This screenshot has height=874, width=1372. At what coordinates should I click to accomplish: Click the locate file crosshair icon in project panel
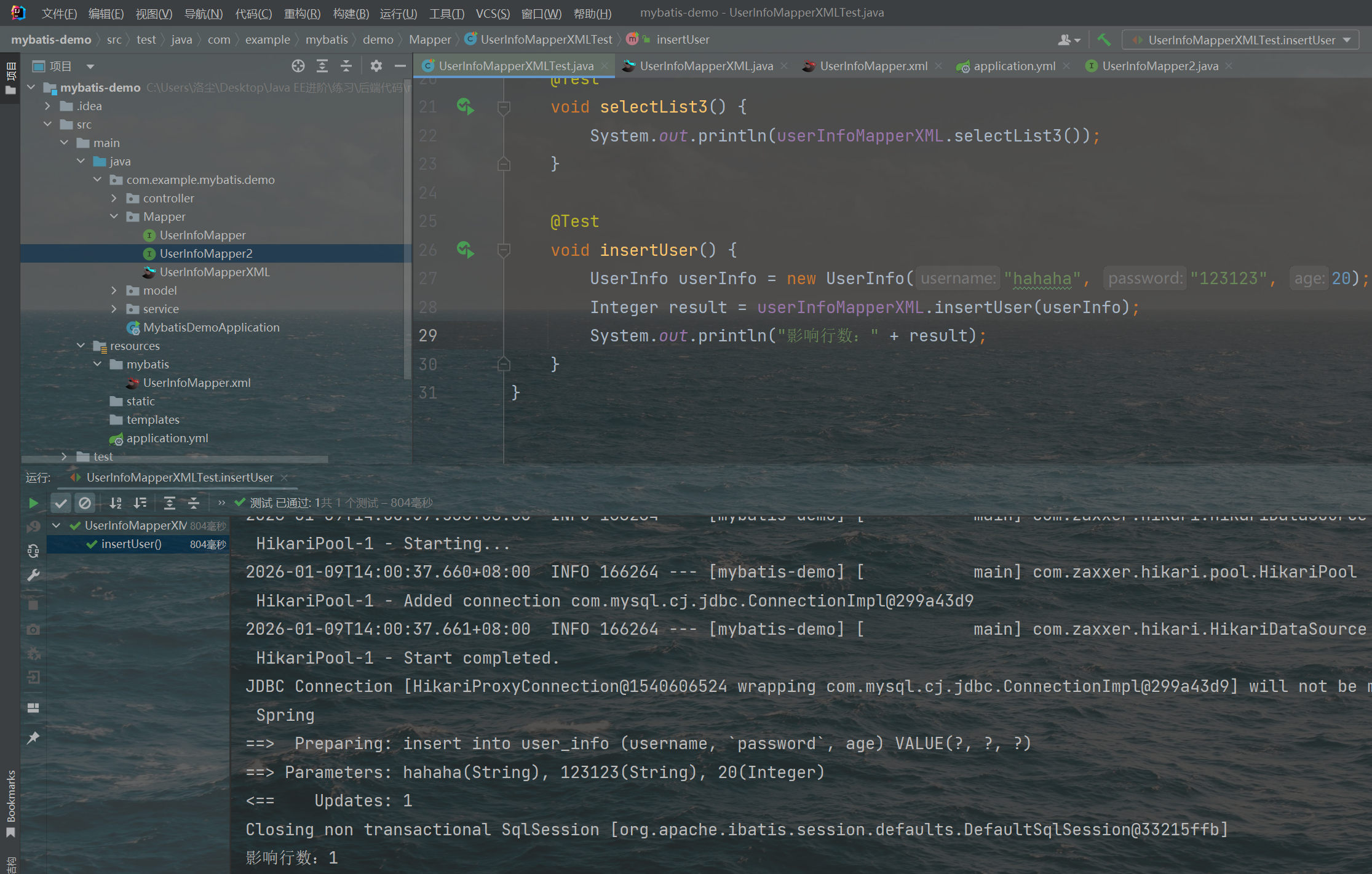[x=298, y=66]
